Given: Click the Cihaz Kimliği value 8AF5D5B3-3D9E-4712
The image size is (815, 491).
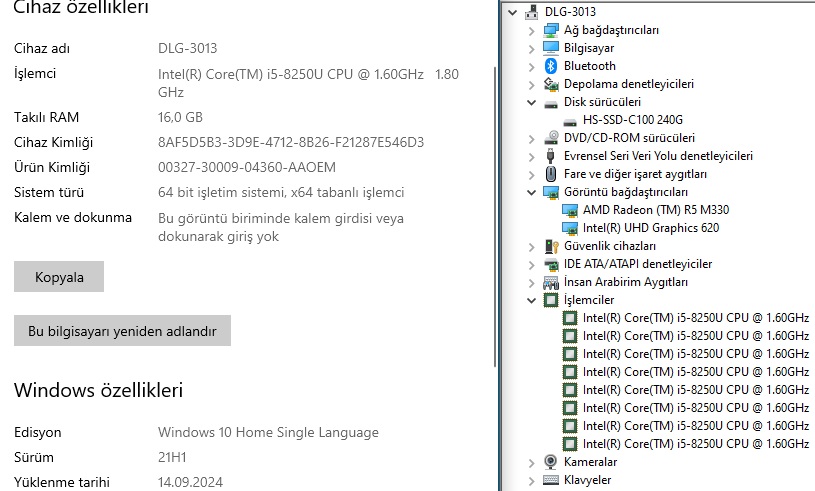Looking at the screenshot, I should pyautogui.click(x=291, y=142).
